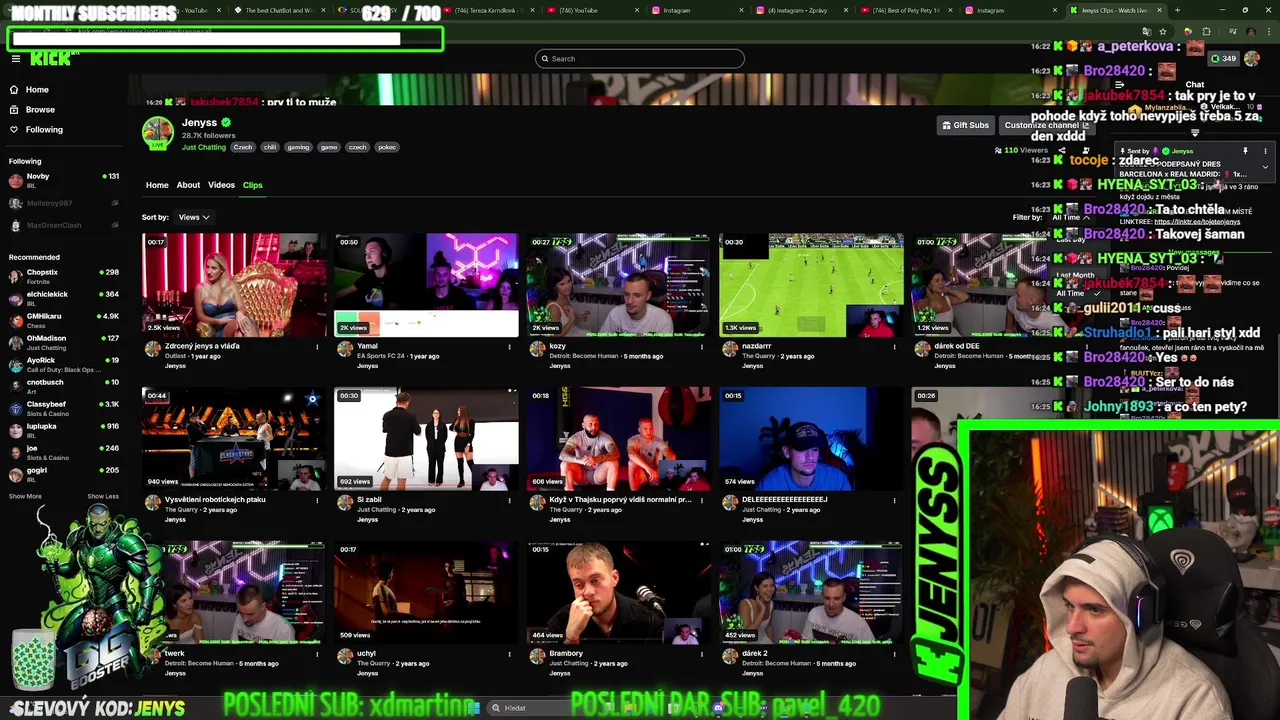Open the Browse sidebar item
The width and height of the screenshot is (1280, 720).
[40, 109]
